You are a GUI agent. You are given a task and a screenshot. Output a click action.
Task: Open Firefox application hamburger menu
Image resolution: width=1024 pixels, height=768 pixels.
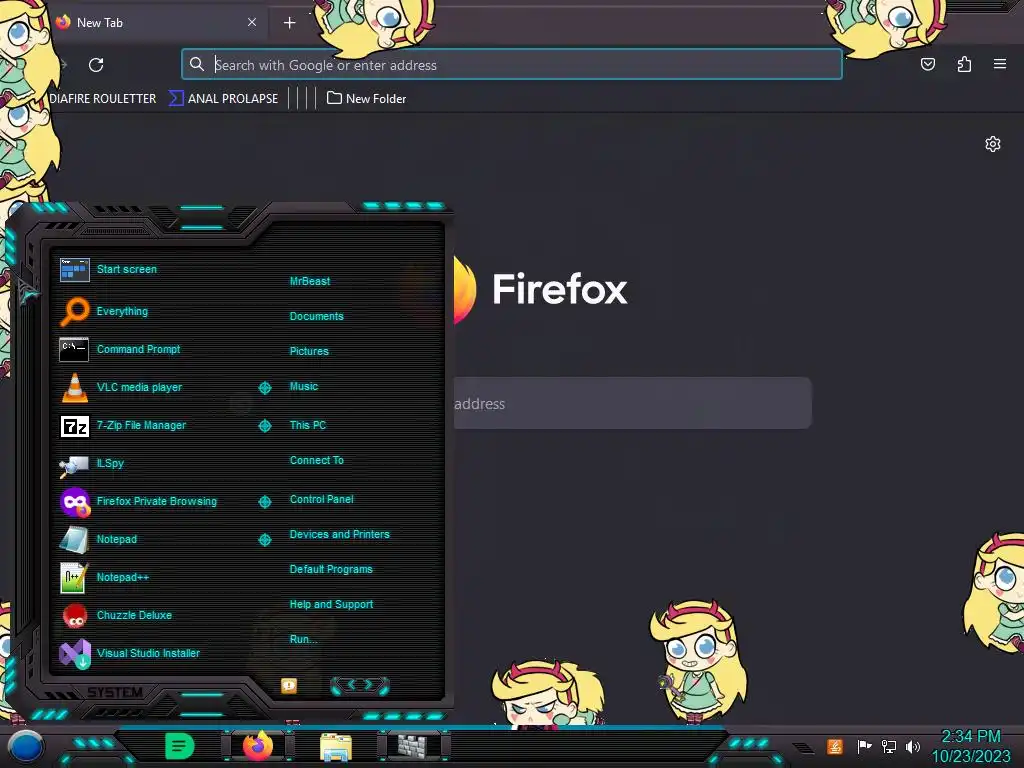pos(1000,64)
